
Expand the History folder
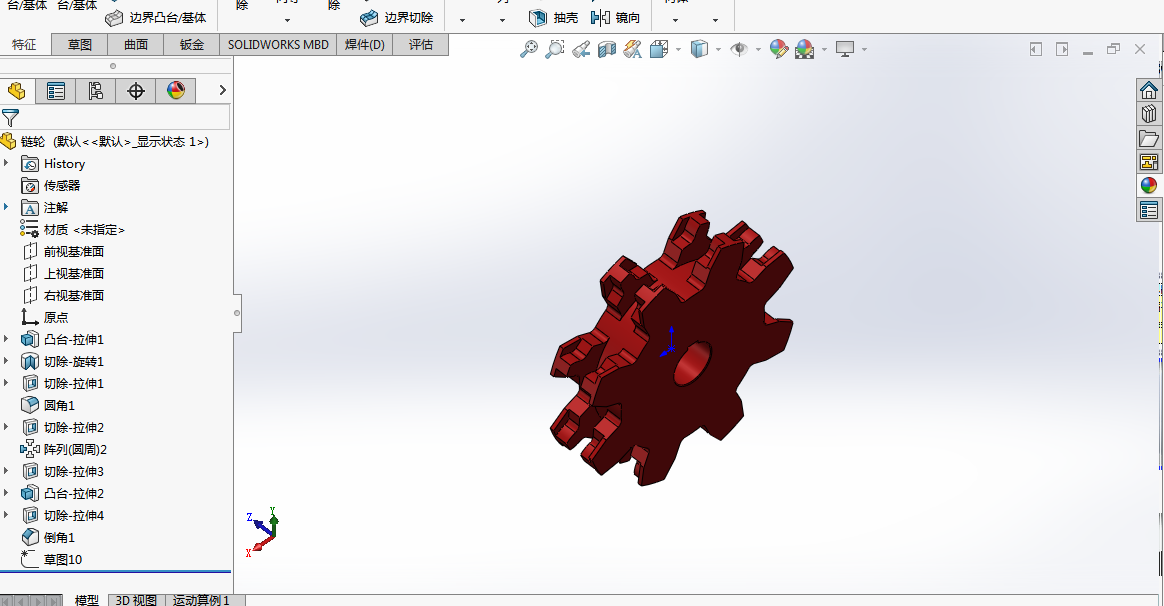tap(7, 163)
